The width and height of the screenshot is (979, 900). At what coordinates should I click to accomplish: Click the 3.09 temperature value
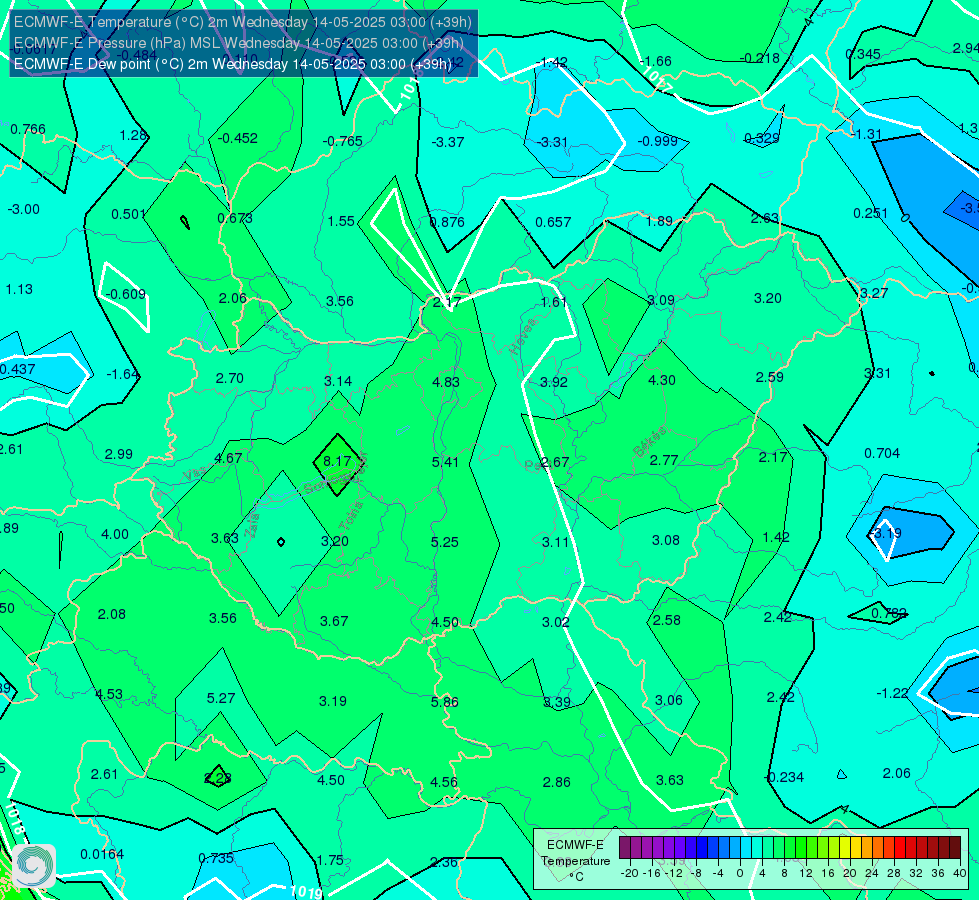click(x=661, y=300)
